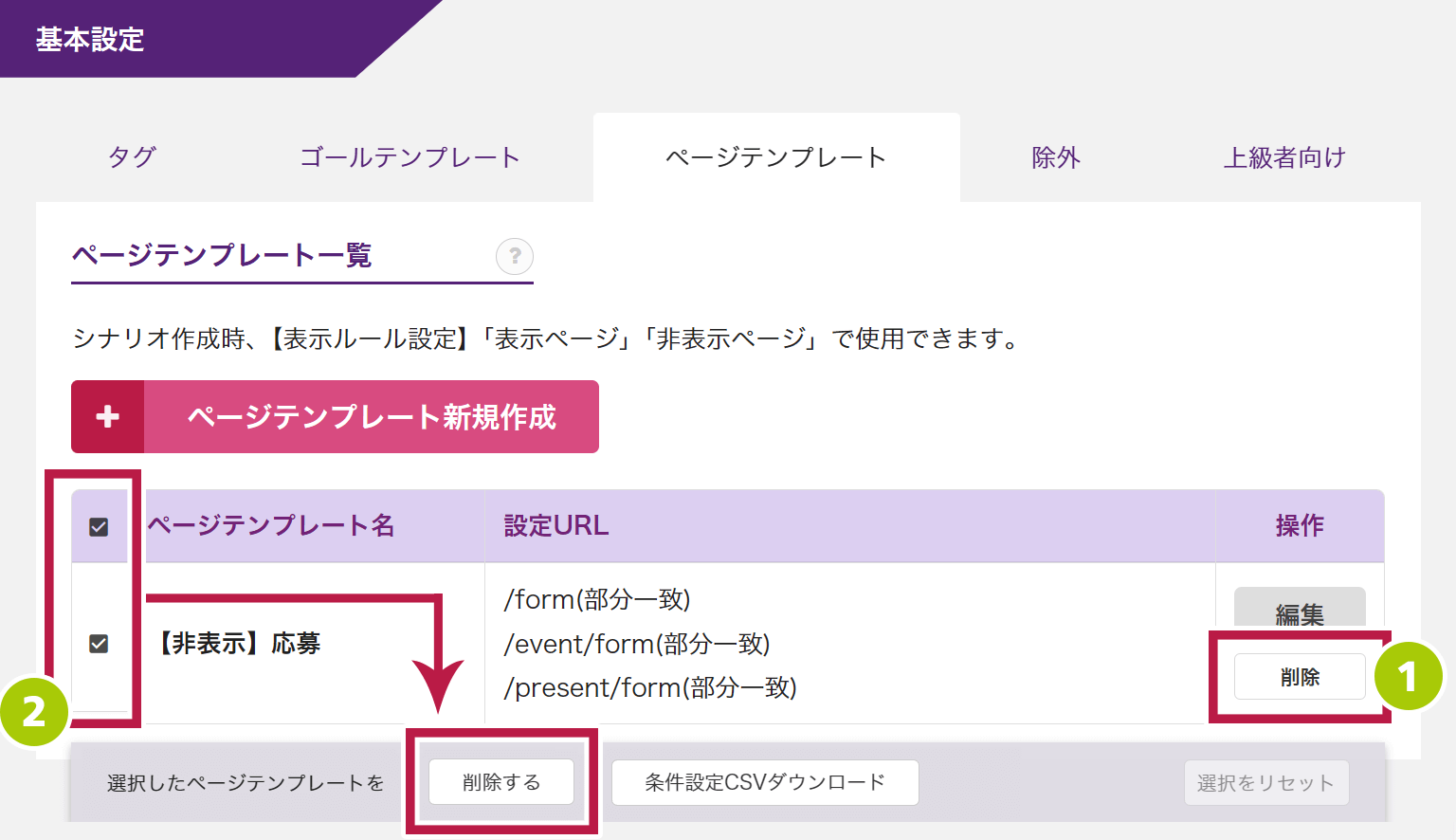This screenshot has height=840, width=1456.
Task: Select the ページテンプレート tab
Action: pyautogui.click(x=775, y=157)
